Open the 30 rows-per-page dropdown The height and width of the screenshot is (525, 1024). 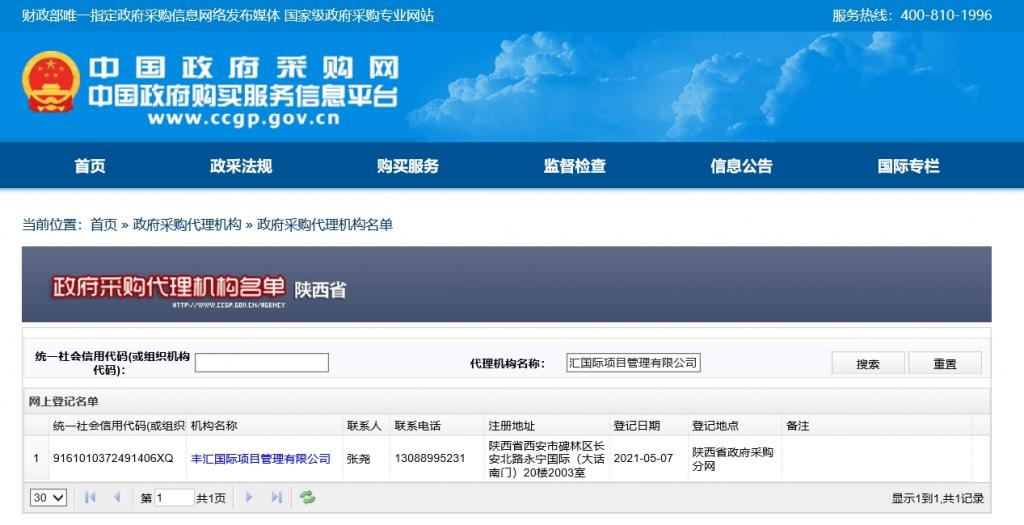click(x=48, y=498)
